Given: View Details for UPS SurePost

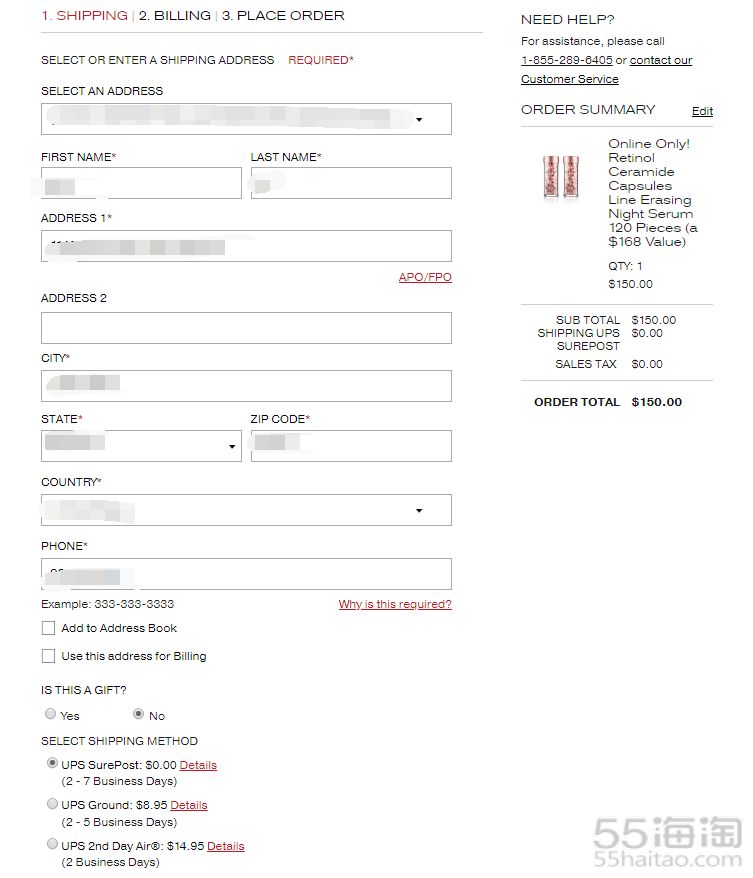Looking at the screenshot, I should (x=198, y=765).
